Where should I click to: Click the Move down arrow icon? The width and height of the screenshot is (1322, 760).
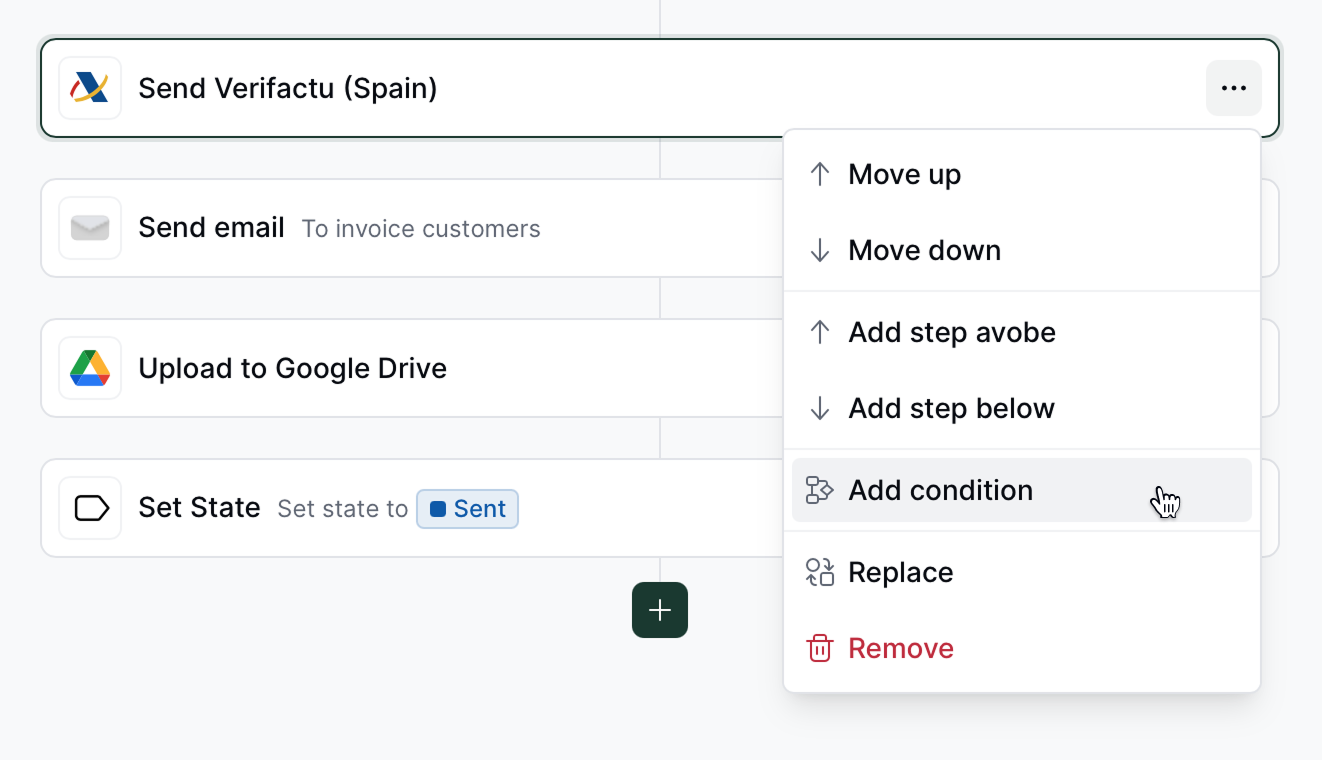(x=820, y=250)
